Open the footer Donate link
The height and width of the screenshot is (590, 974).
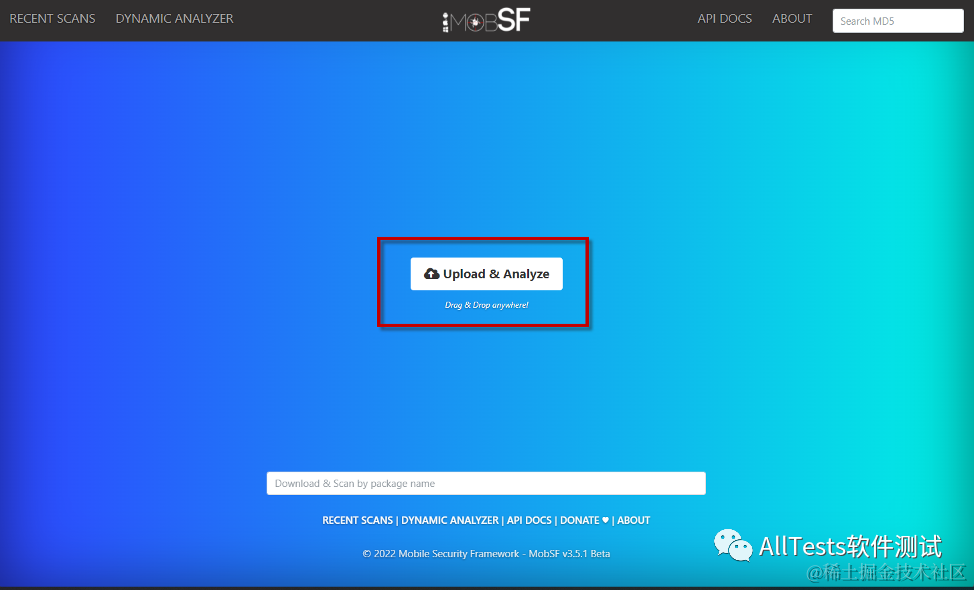click(585, 520)
